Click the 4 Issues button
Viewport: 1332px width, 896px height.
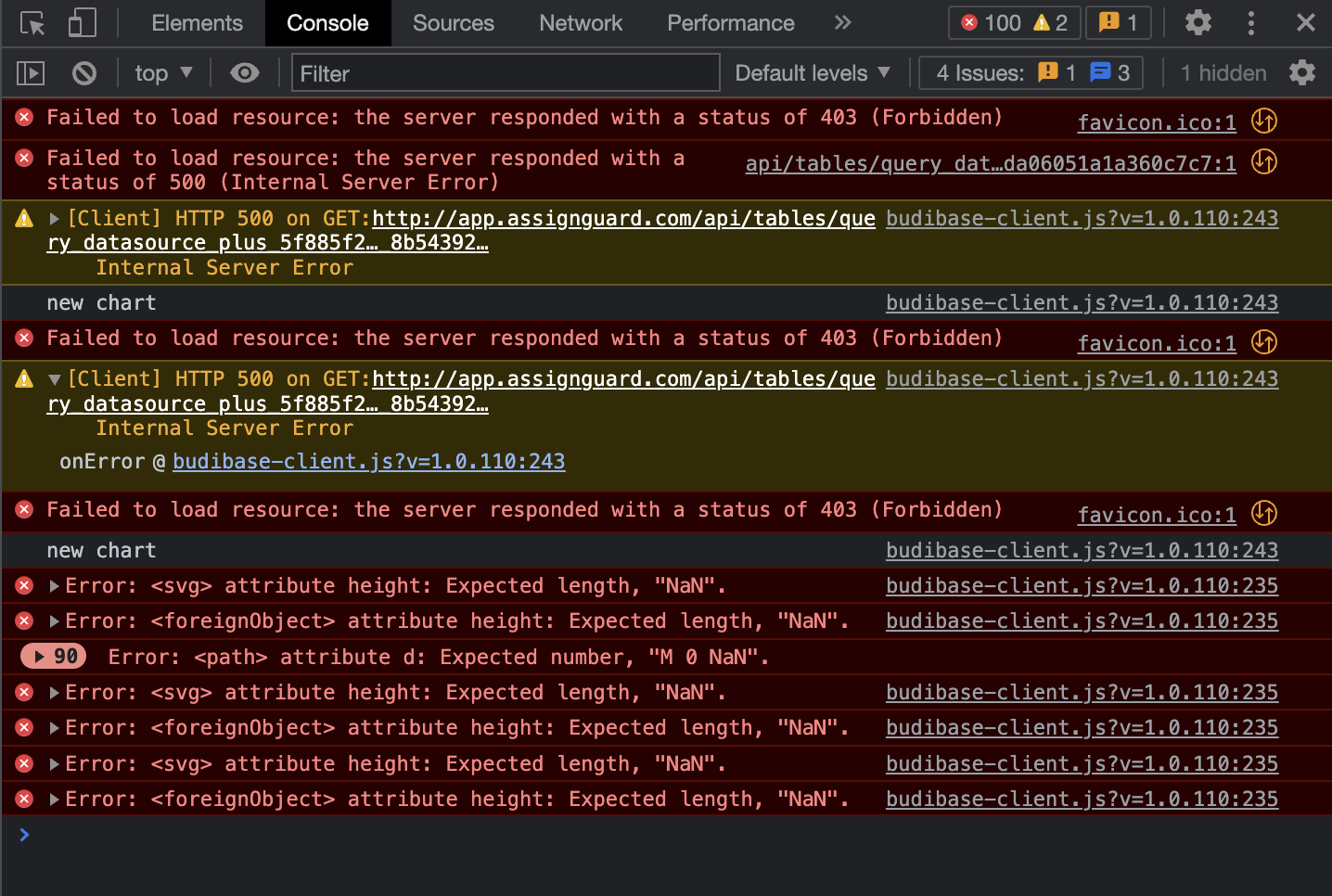(1030, 72)
